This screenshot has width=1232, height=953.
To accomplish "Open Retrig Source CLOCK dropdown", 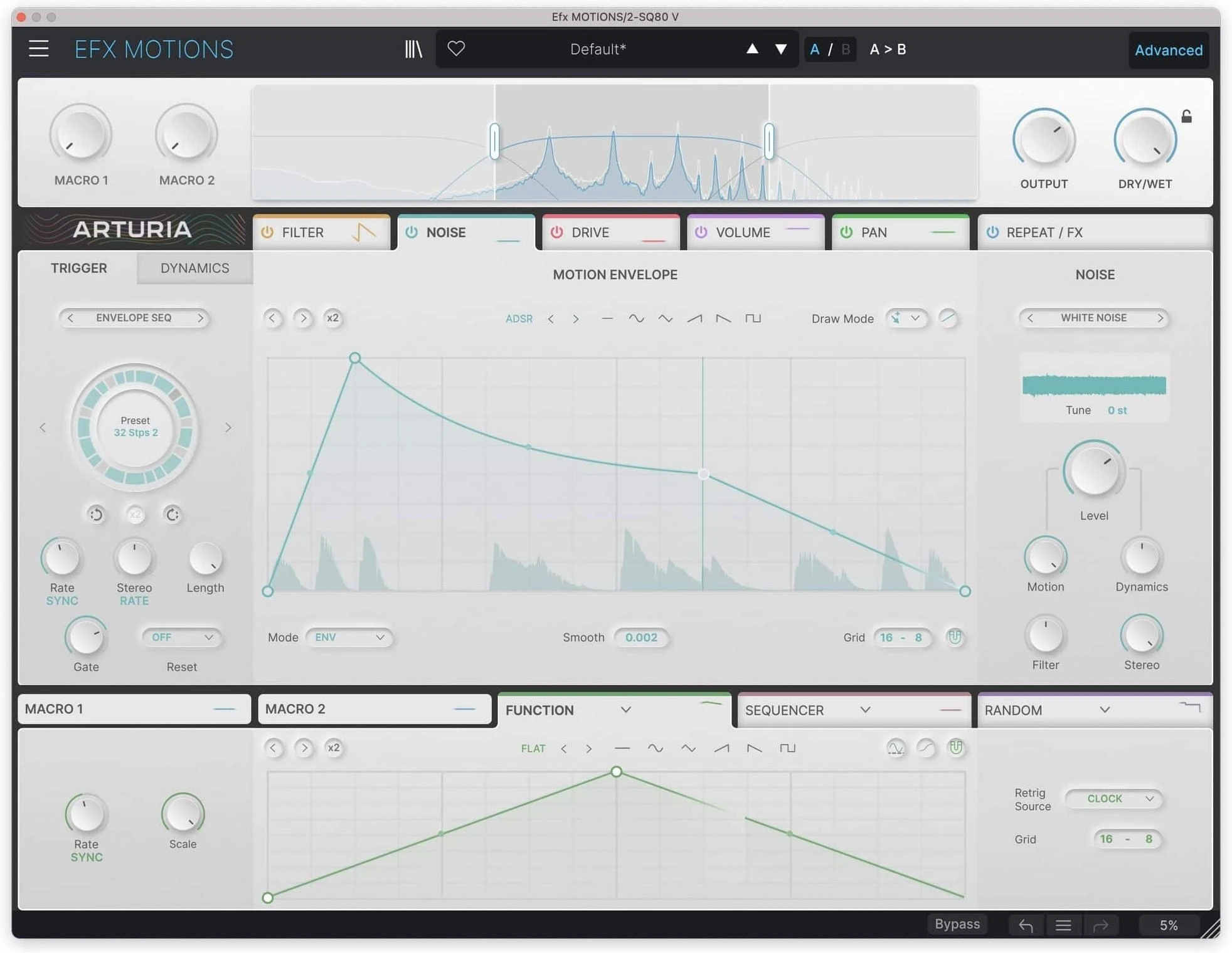I will tap(1114, 798).
